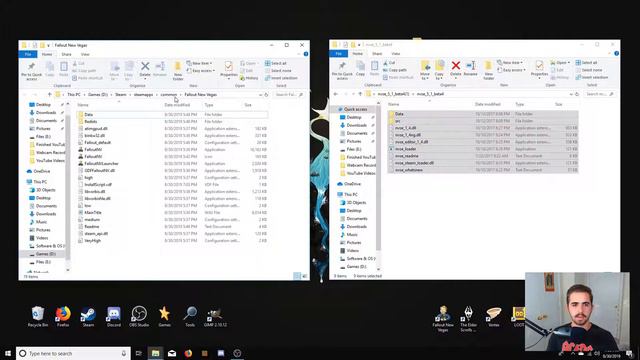Refresh the Fallout New Vegas folder view

[266, 95]
